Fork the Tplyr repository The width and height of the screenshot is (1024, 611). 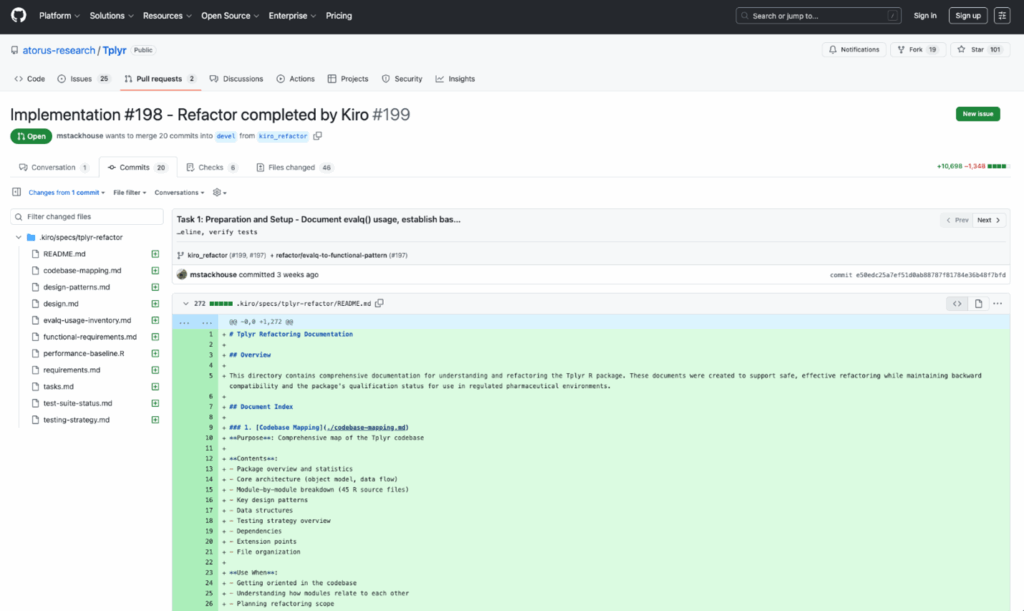(916, 49)
